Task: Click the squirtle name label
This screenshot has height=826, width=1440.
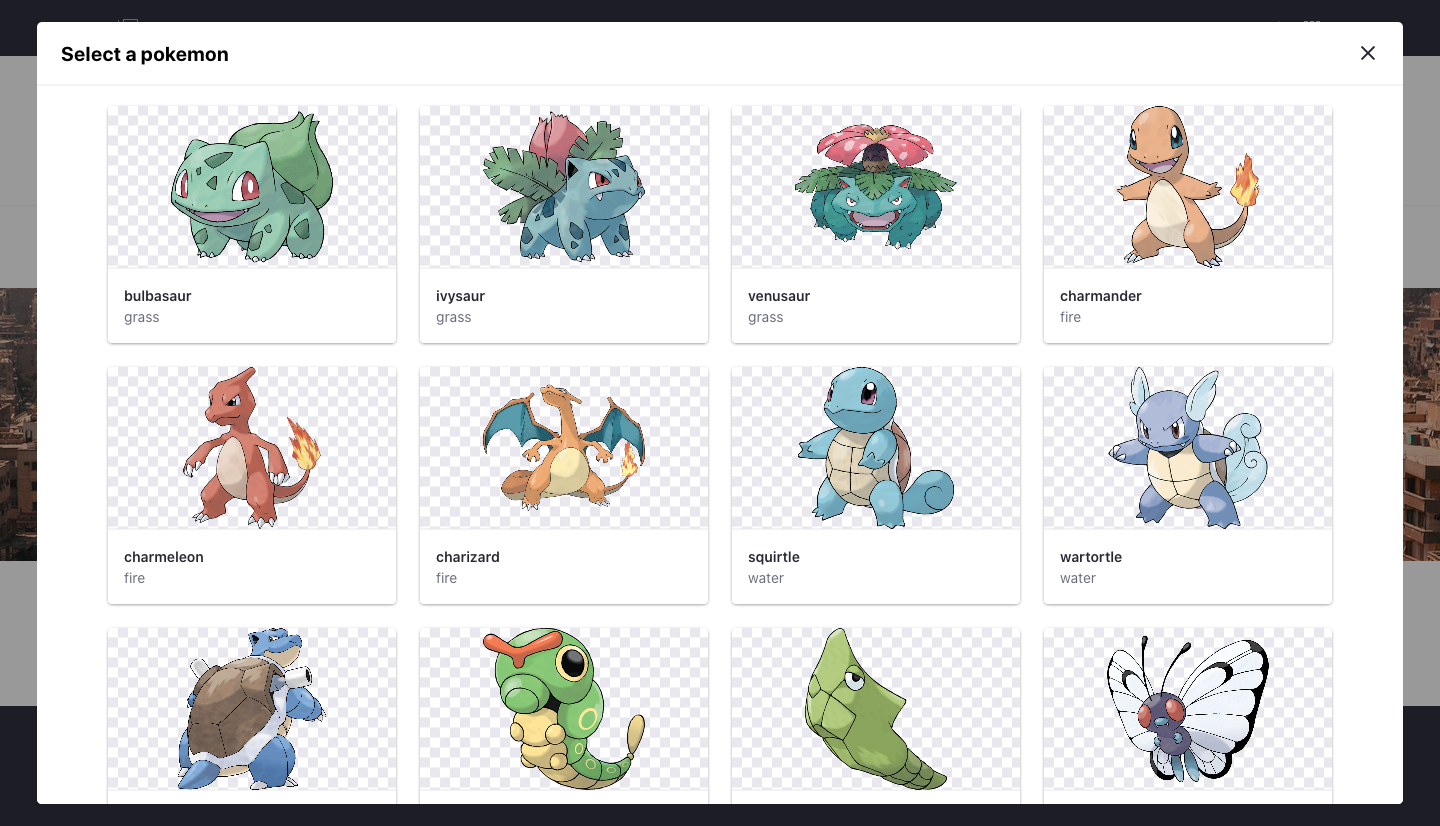Action: pyautogui.click(x=774, y=557)
